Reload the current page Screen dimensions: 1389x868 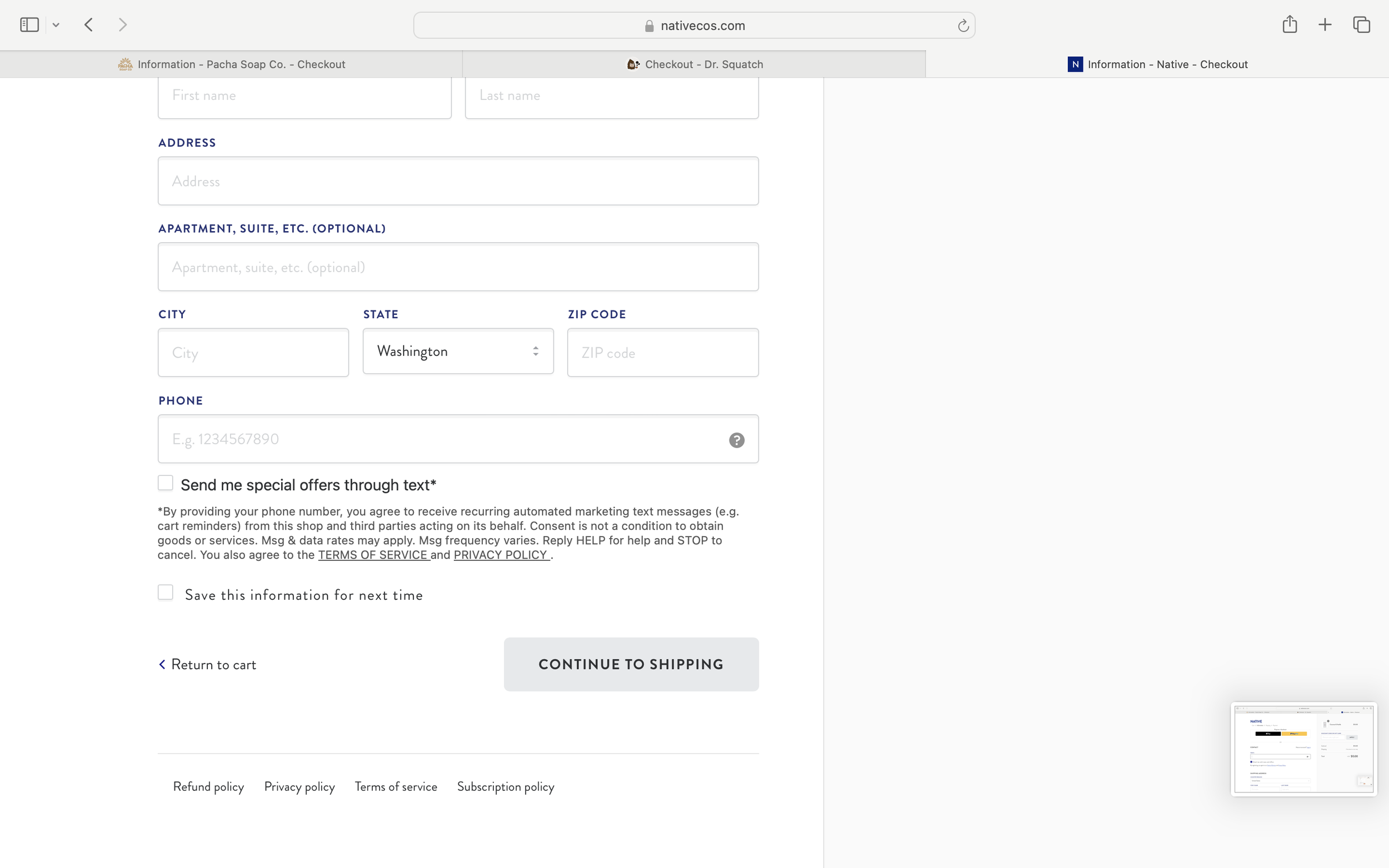962,24
